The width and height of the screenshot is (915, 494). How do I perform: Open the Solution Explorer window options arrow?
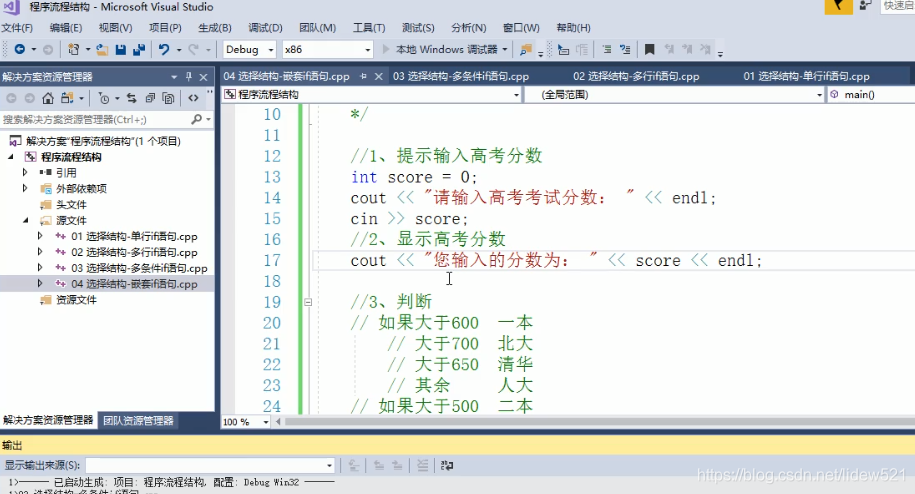[x=174, y=76]
